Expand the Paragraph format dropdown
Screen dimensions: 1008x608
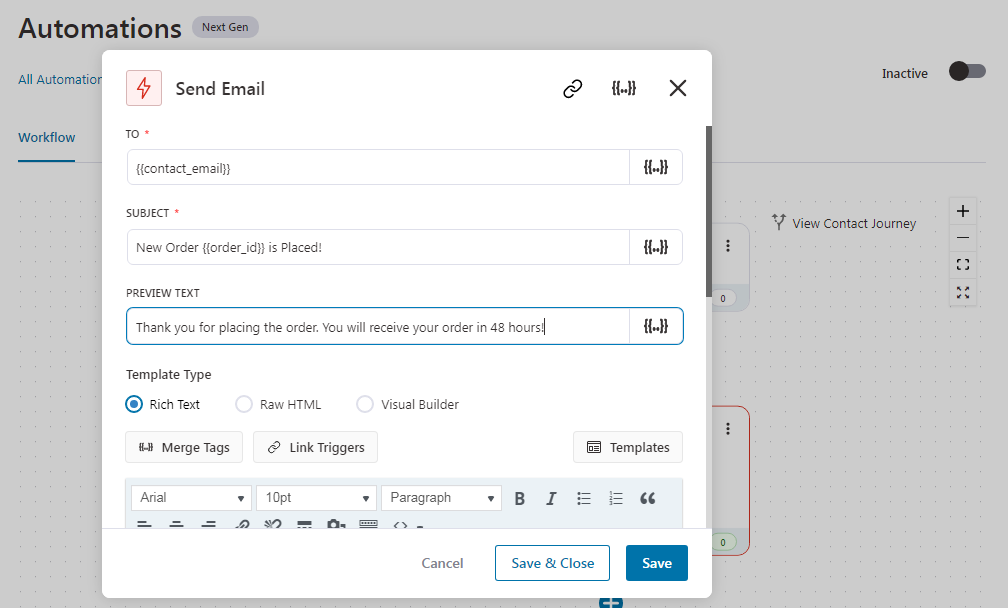coord(441,497)
